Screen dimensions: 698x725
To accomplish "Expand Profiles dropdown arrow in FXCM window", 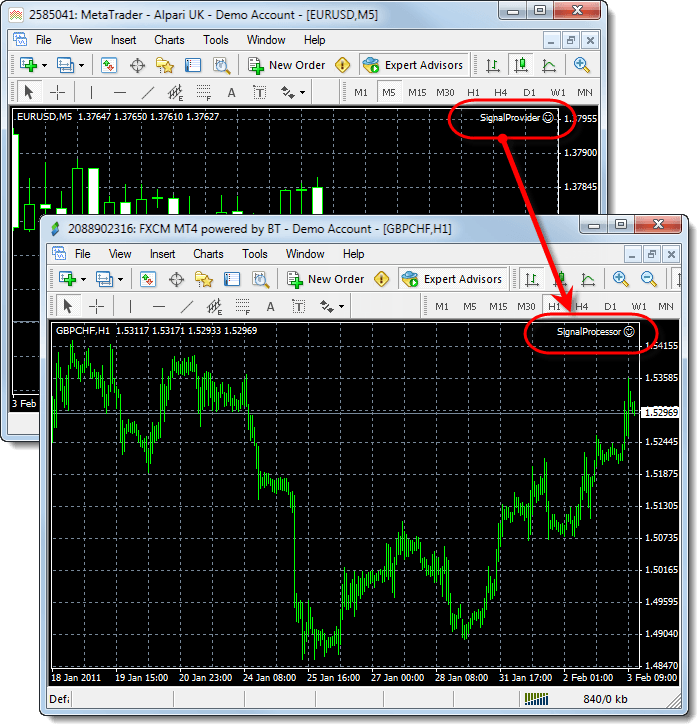I will tap(121, 279).
